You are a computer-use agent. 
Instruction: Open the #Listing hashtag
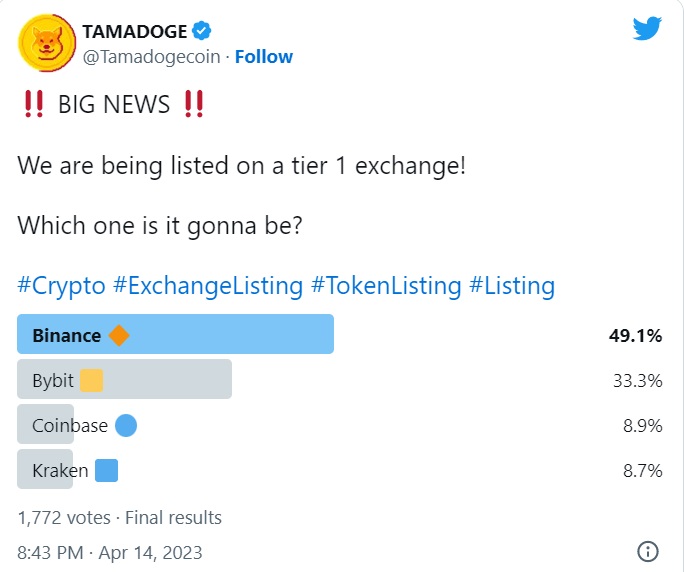pyautogui.click(x=512, y=286)
